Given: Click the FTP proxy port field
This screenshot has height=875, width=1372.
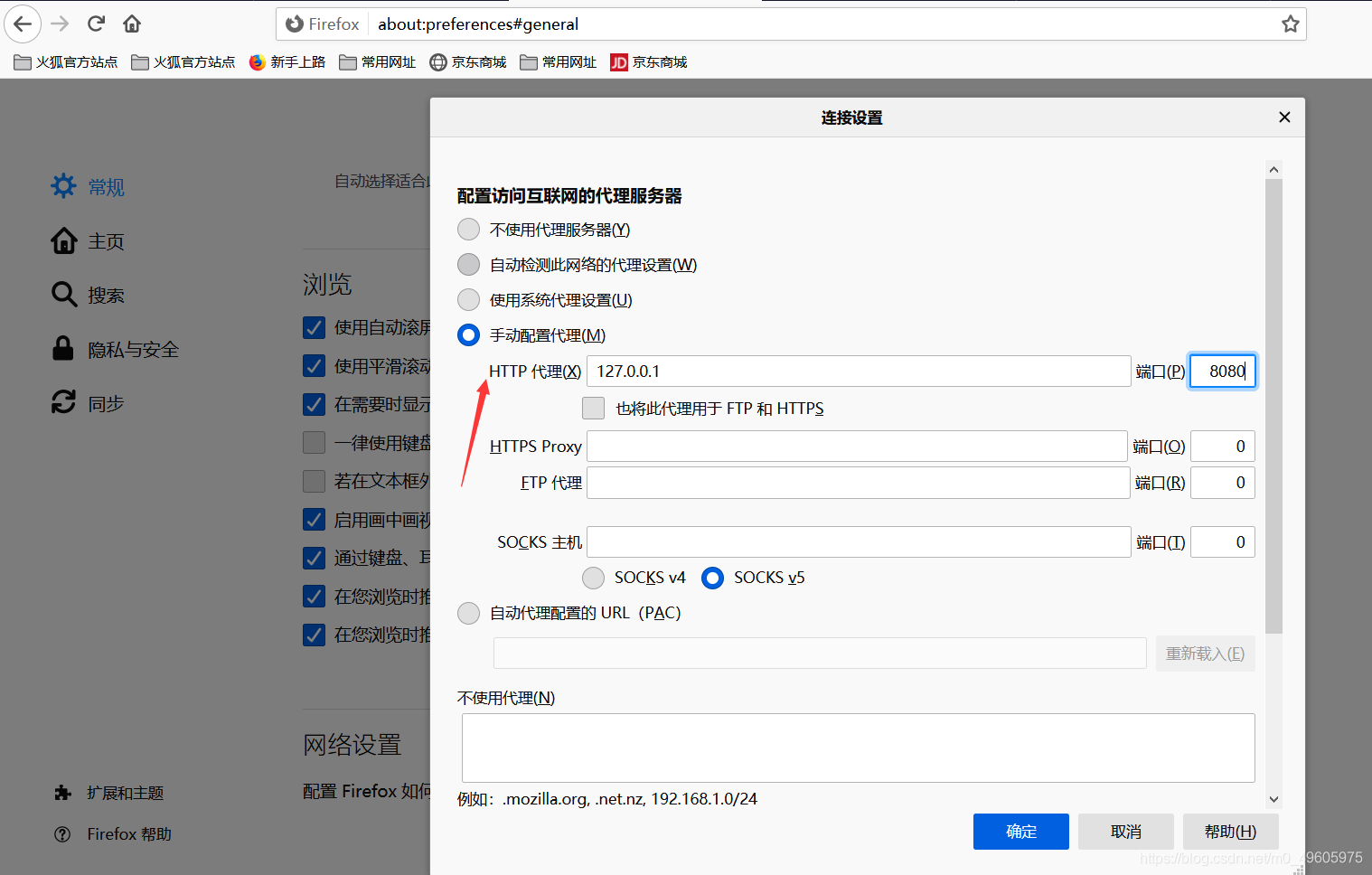Looking at the screenshot, I should point(1223,483).
